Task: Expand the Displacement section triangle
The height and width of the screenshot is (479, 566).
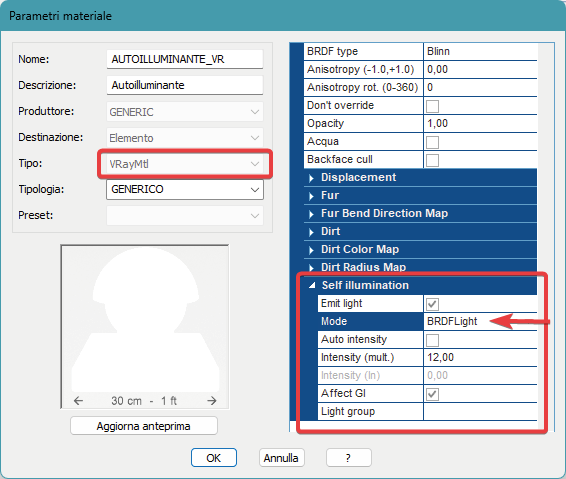Action: (311, 178)
